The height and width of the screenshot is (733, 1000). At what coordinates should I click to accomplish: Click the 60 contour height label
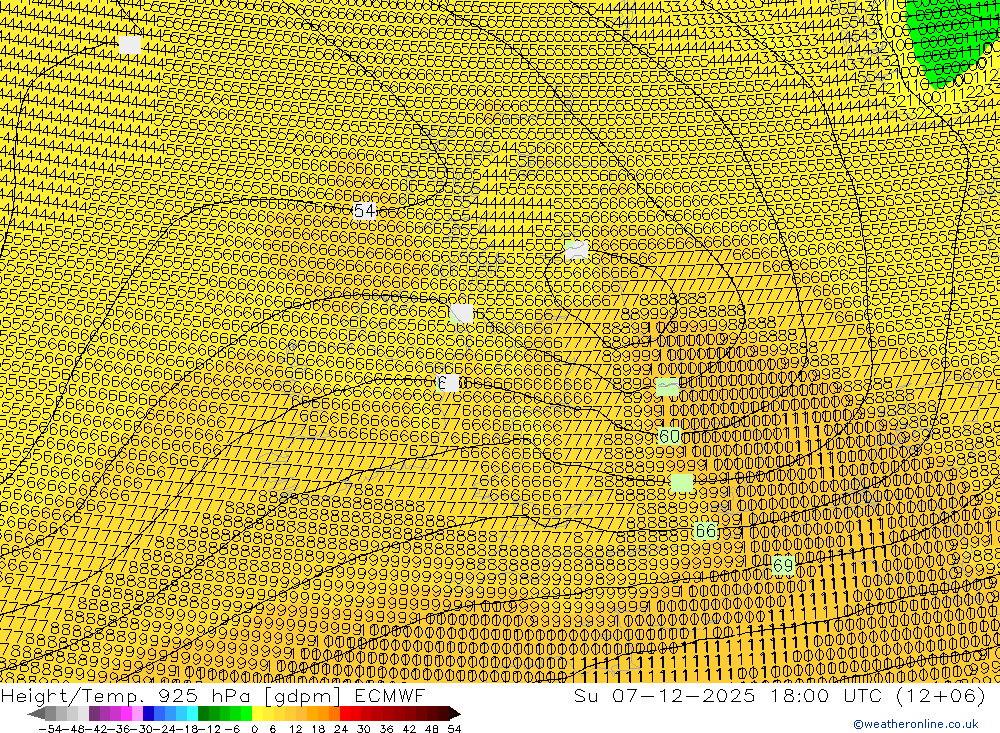669,436
